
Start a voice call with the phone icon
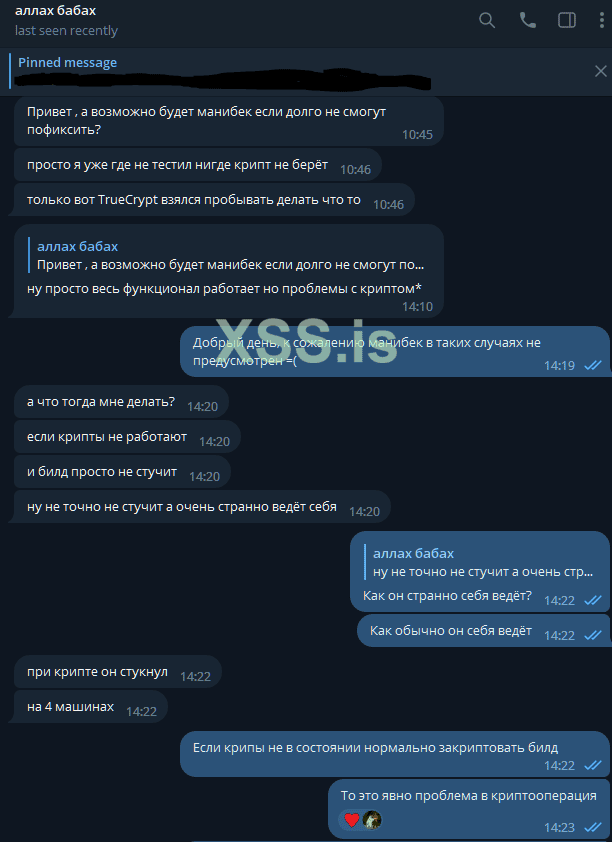[528, 20]
